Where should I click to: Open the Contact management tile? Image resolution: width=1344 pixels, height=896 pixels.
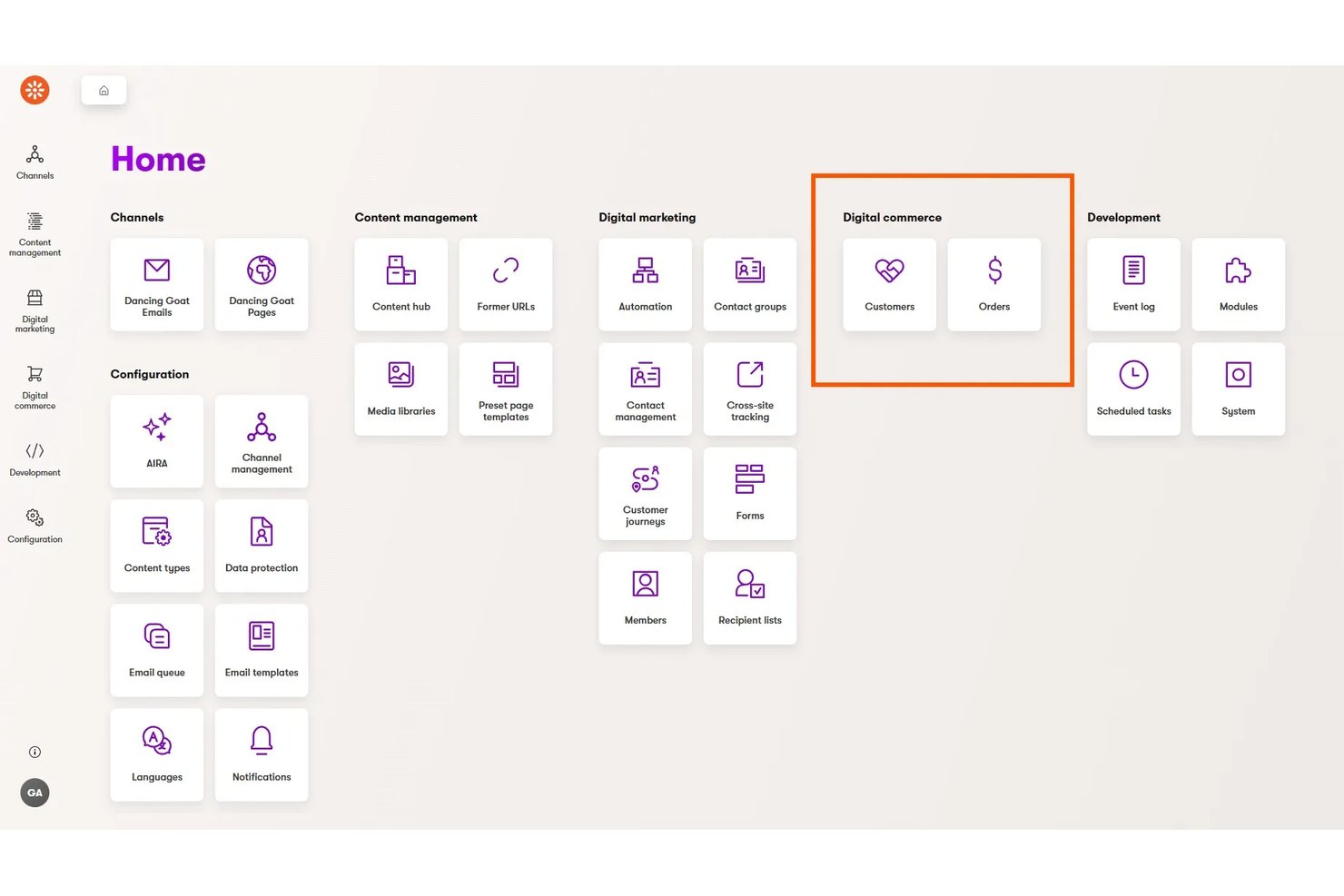click(646, 389)
